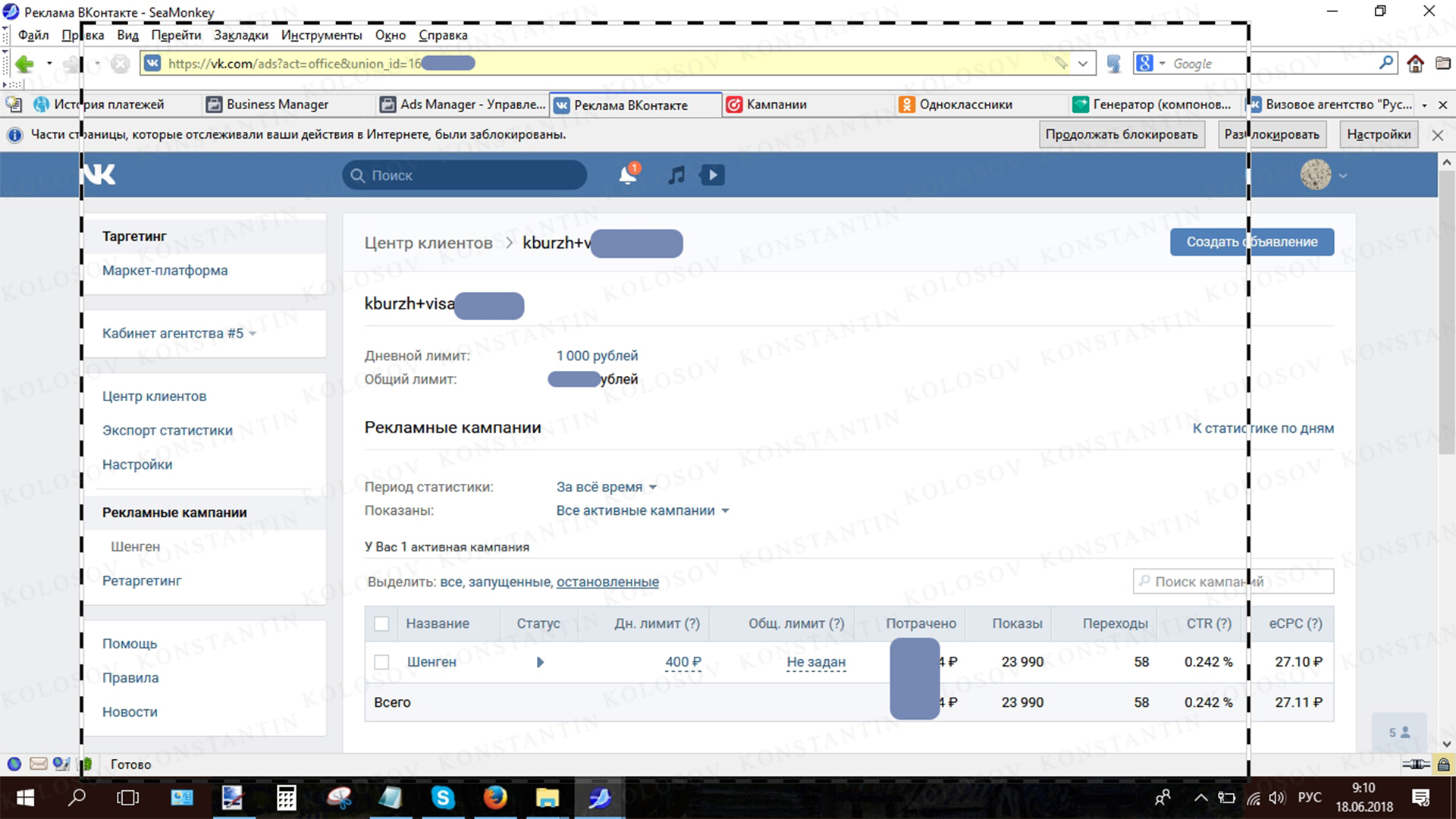Open Firefox from the taskbar

[495, 798]
